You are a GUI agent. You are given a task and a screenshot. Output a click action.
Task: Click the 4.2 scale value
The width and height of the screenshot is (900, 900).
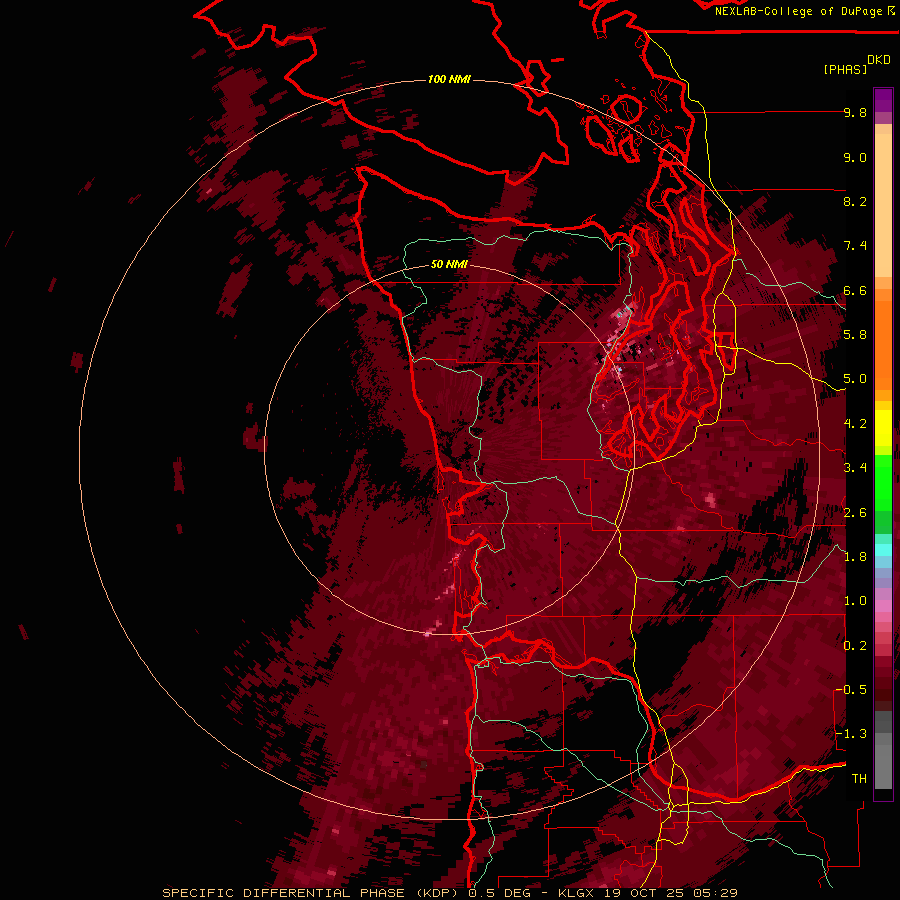[x=855, y=424]
